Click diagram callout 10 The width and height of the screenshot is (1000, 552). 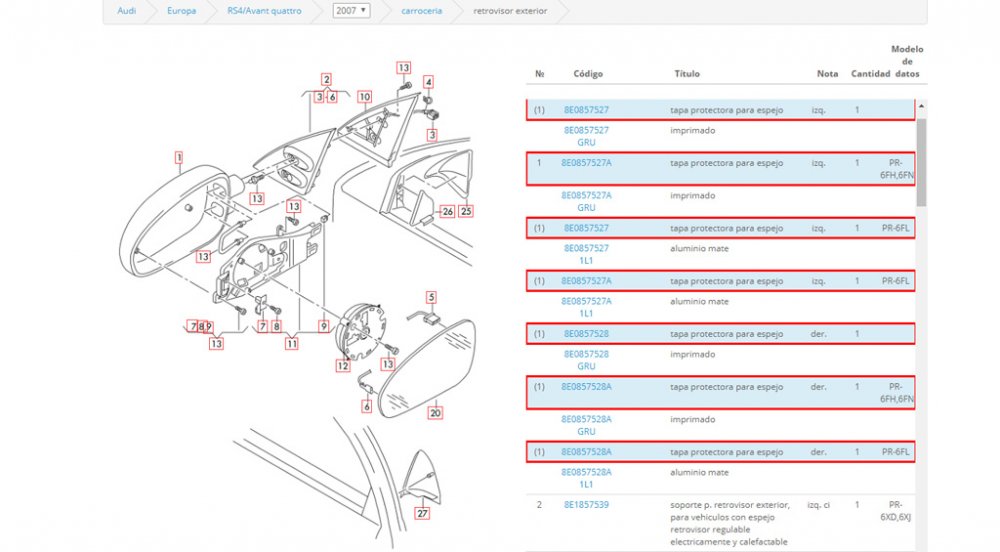tap(364, 97)
